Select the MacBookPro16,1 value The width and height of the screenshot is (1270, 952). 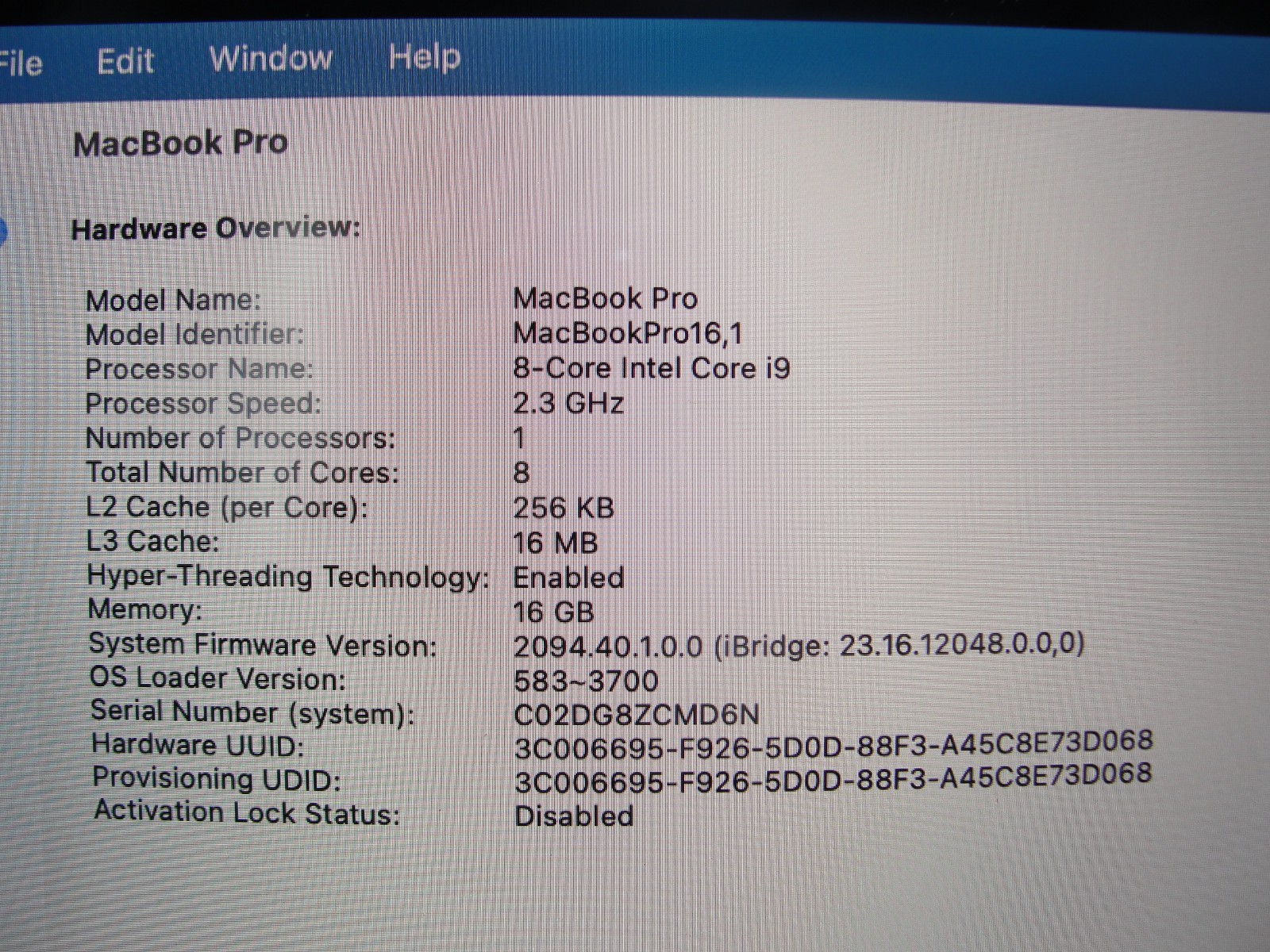629,333
